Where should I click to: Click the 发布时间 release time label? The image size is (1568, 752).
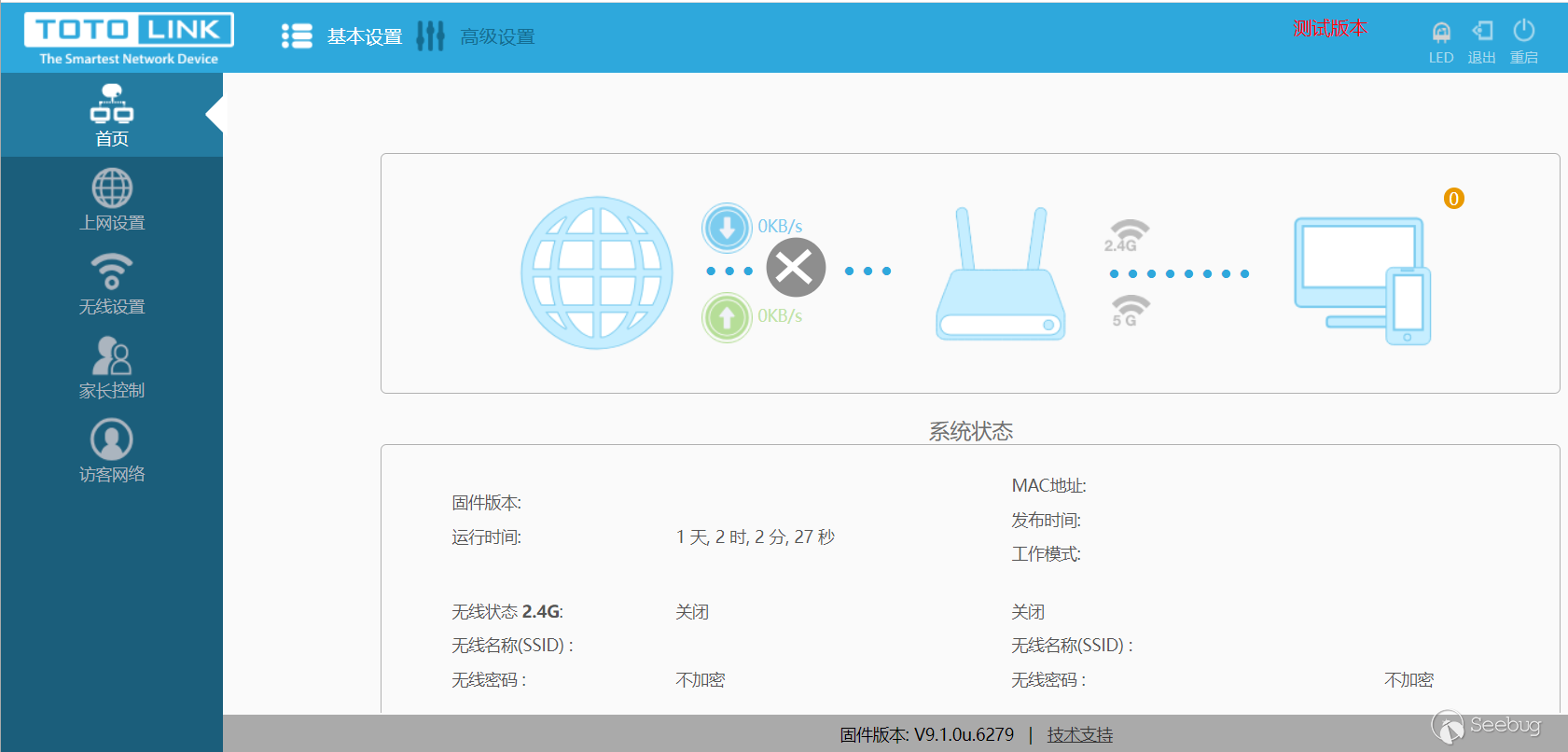(1047, 520)
